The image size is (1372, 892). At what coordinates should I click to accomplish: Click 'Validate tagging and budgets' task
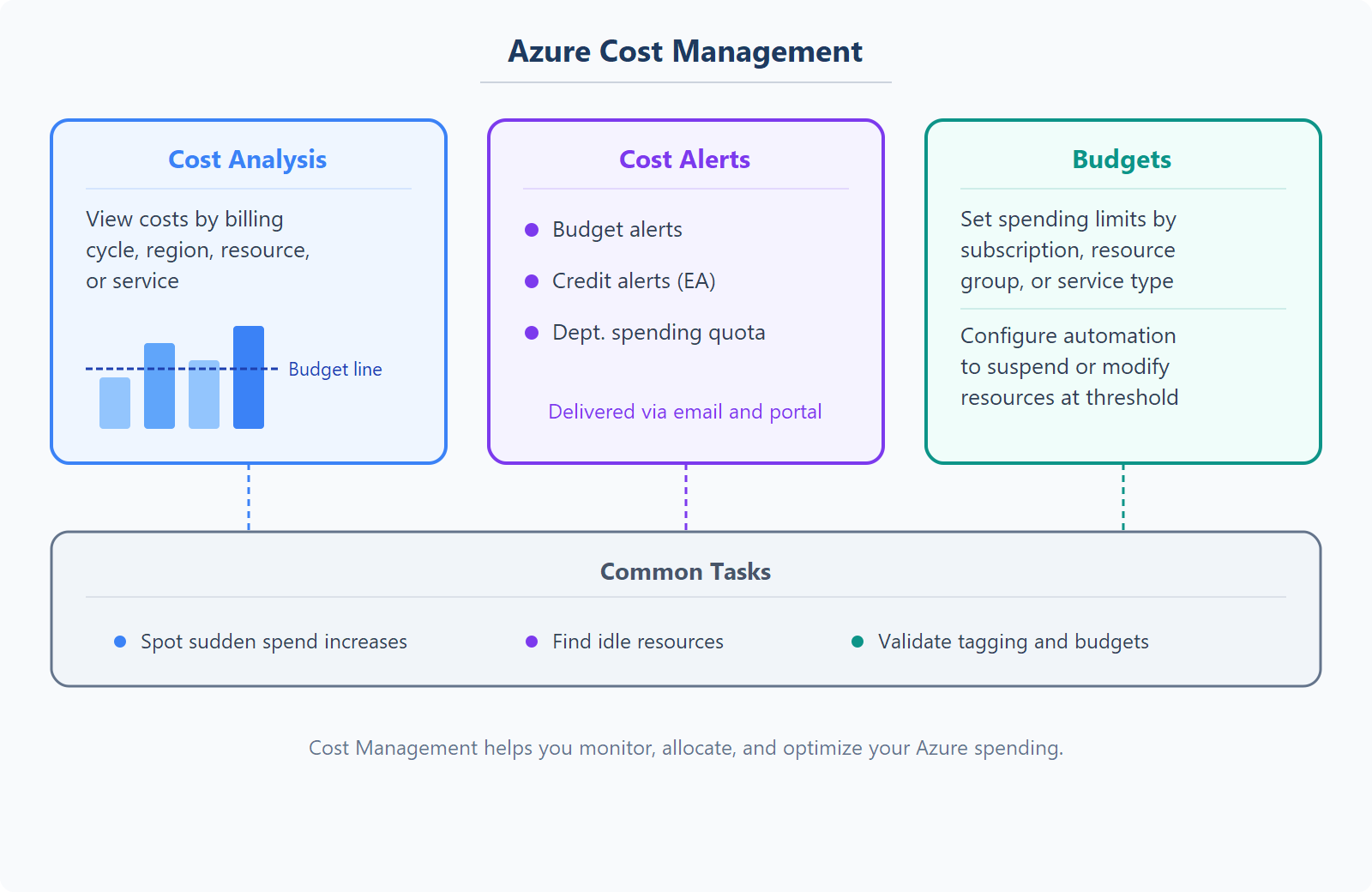[1014, 642]
